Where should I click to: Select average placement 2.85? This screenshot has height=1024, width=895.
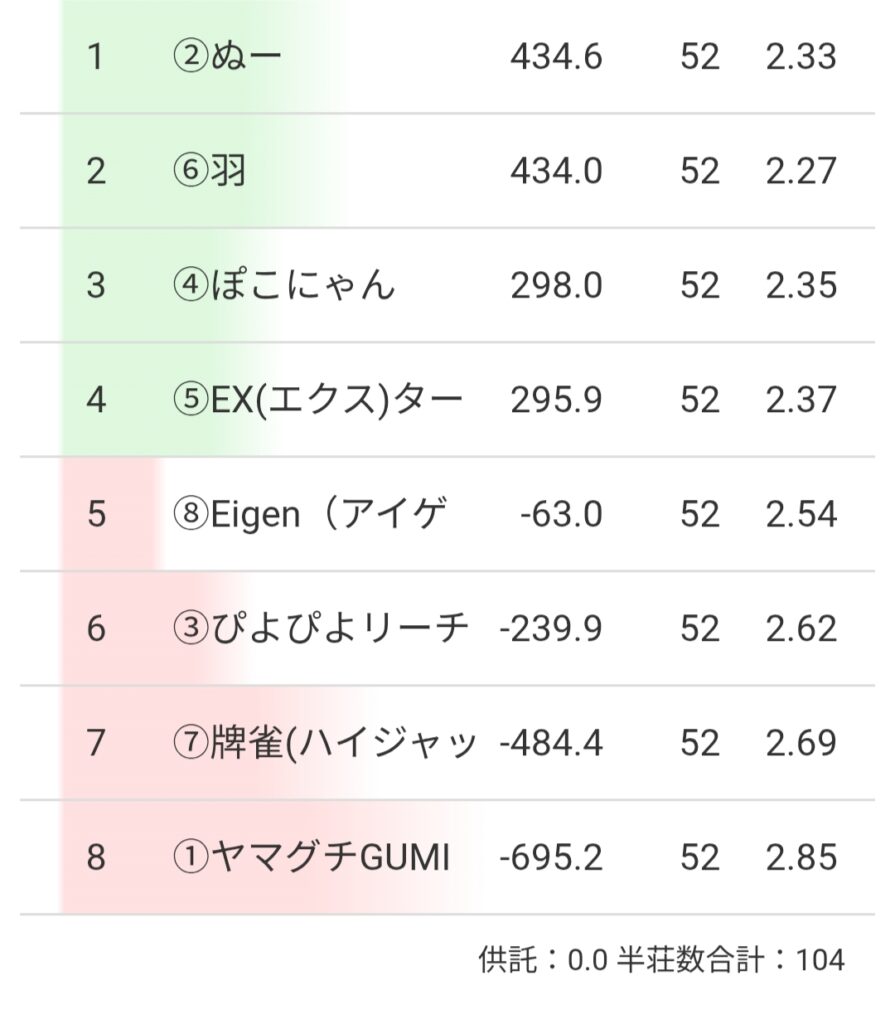pyautogui.click(x=801, y=858)
